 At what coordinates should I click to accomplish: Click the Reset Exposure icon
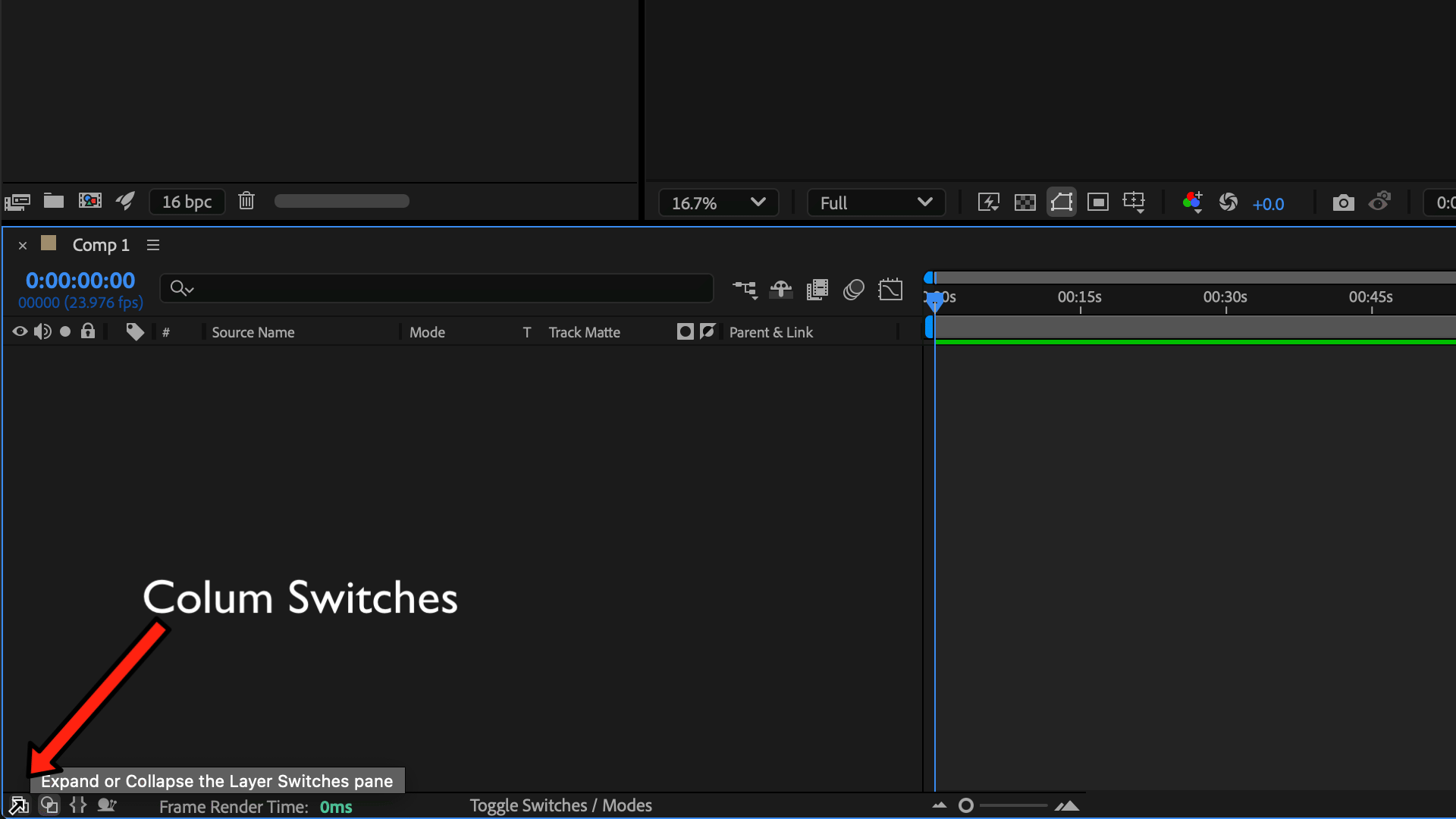click(1228, 202)
